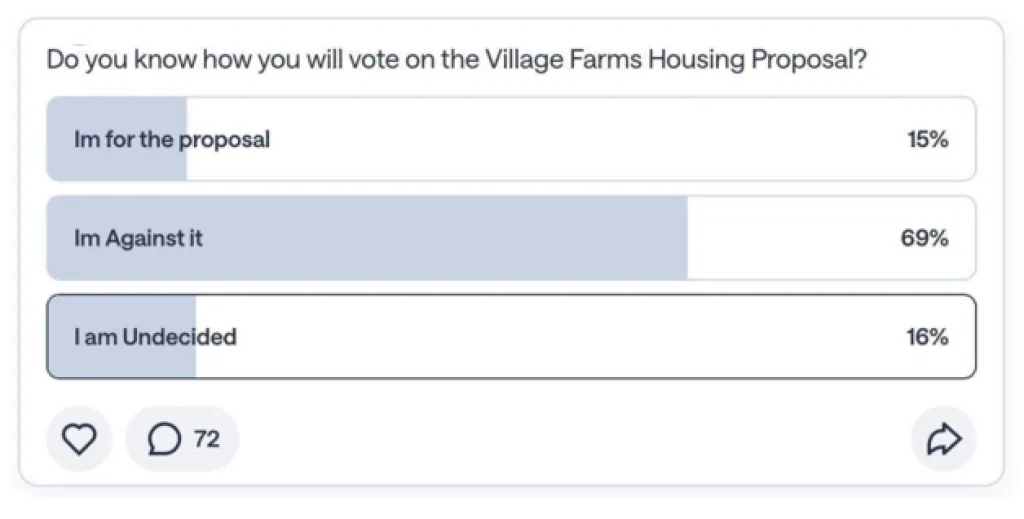1024x519 pixels.
Task: Click the 15% result percentage
Action: tap(927, 139)
